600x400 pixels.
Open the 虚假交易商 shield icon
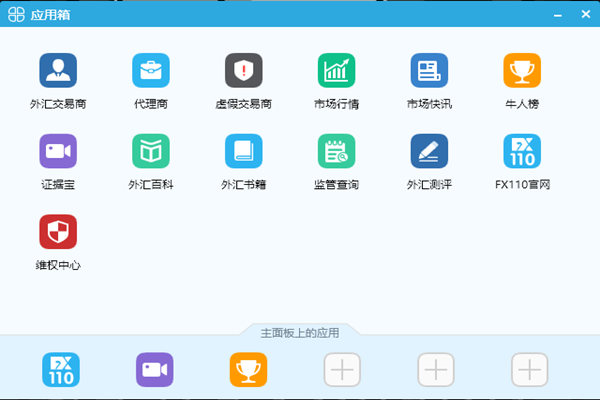pyautogui.click(x=244, y=70)
